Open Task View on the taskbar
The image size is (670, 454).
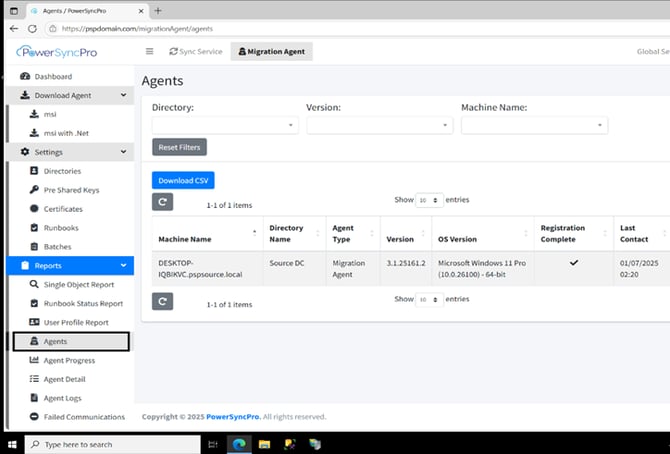pyautogui.click(x=213, y=444)
